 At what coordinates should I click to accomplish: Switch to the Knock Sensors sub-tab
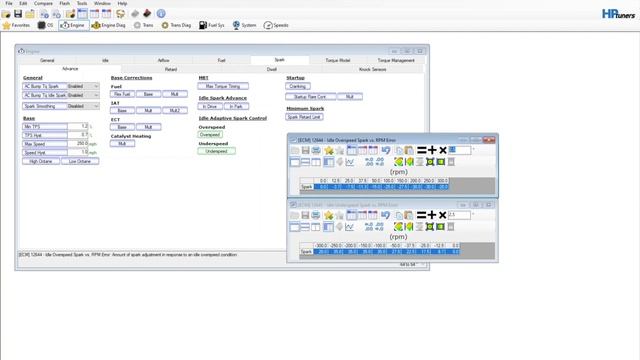[x=373, y=69]
